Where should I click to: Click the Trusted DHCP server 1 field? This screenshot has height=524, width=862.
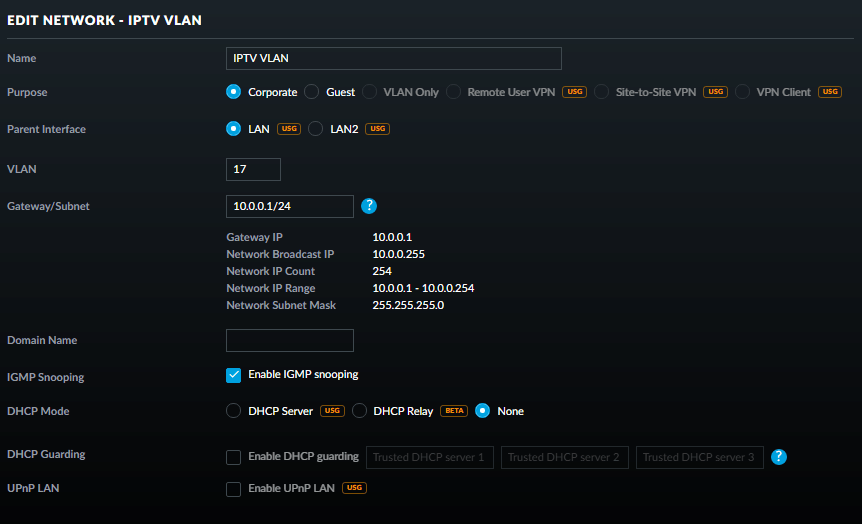[429, 457]
